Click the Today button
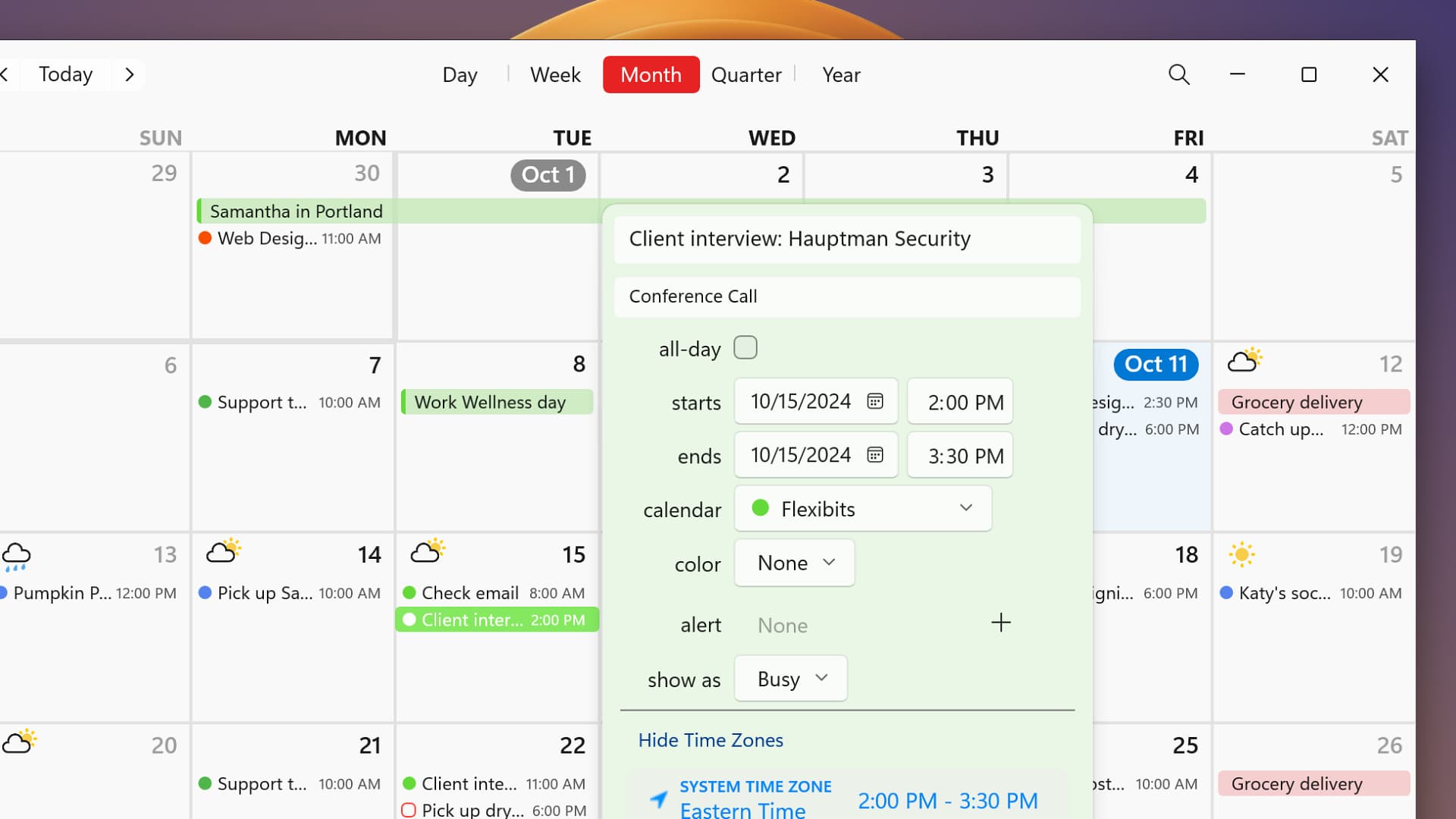This screenshot has width=1456, height=819. pos(64,74)
